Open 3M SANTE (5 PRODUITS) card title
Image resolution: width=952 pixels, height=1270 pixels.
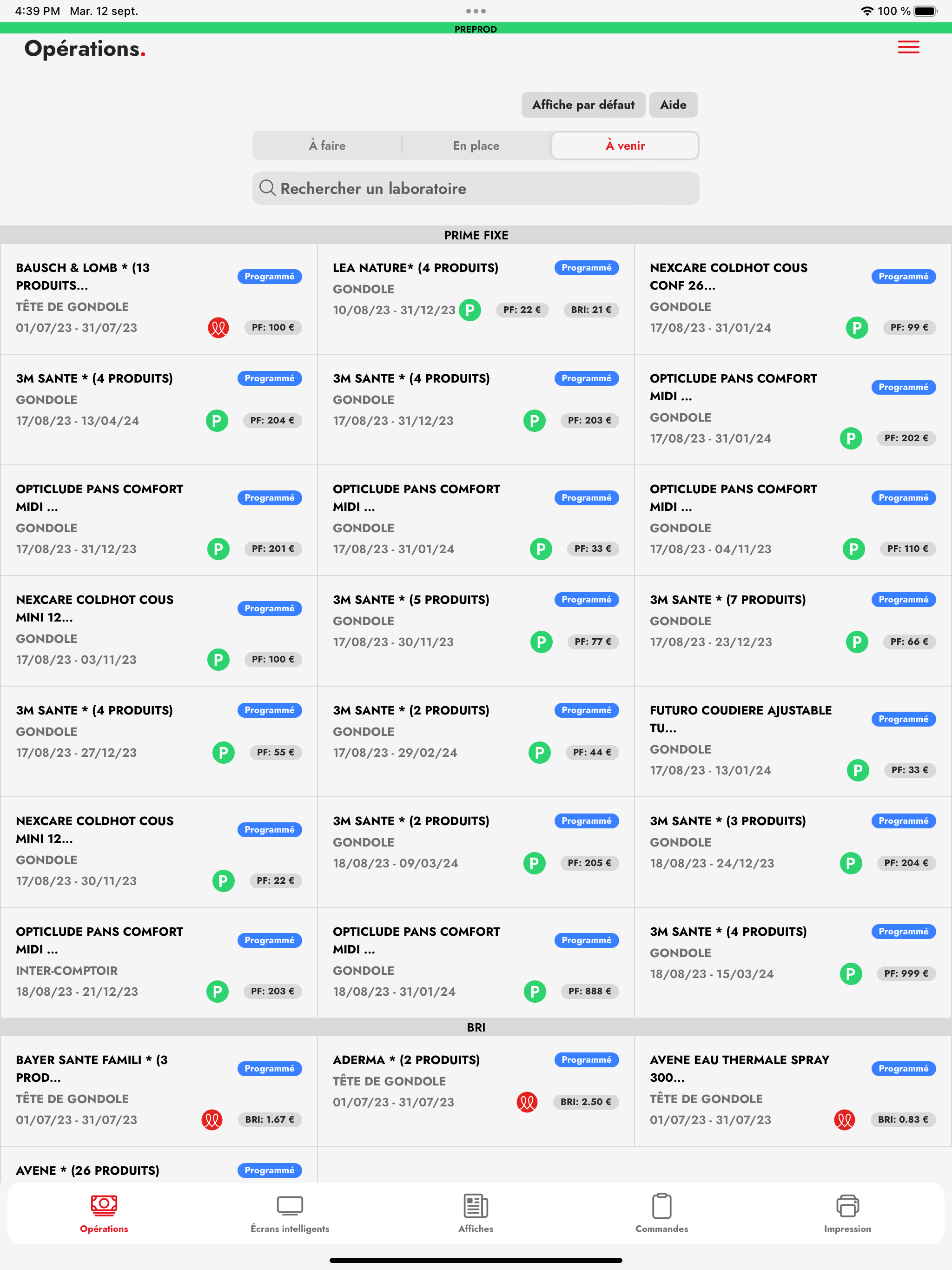point(411,600)
